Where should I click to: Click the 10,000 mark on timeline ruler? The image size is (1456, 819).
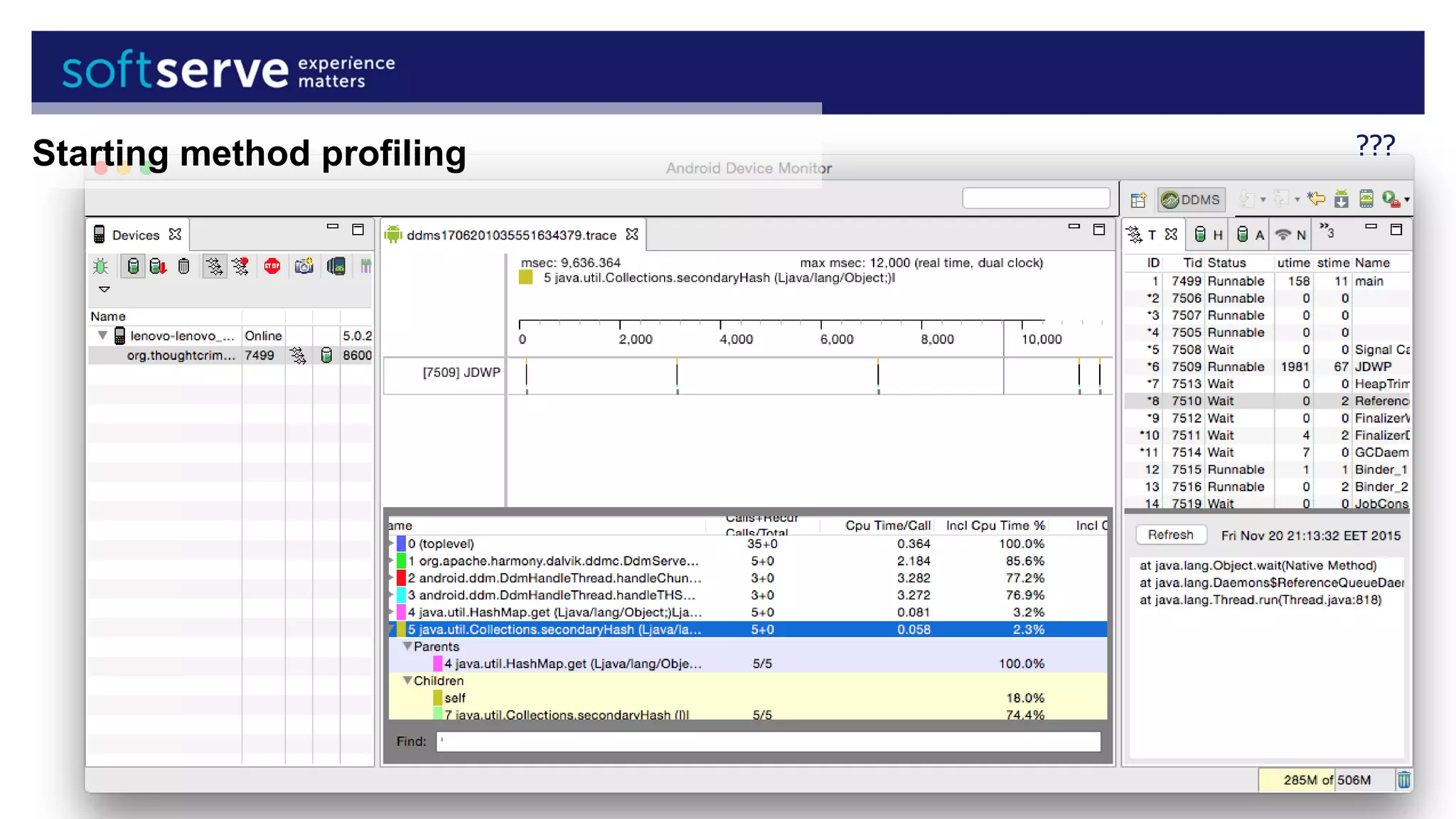1042,340
